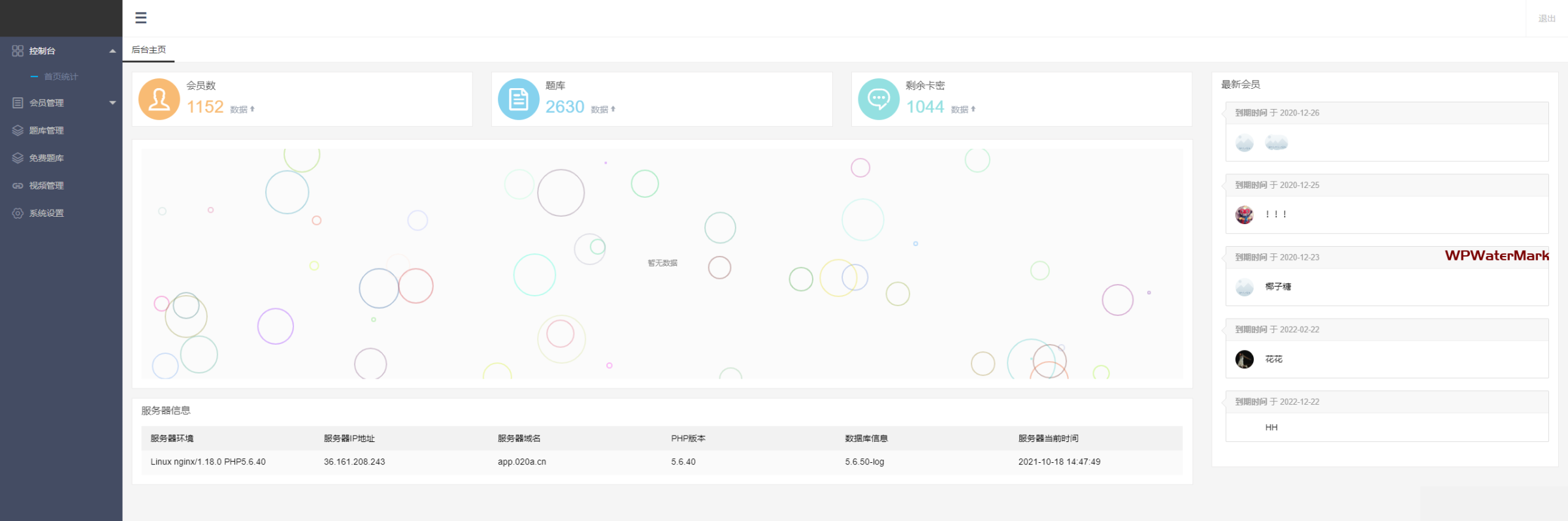Click the 1044 remaining card-key number
This screenshot has height=521, width=1568.
coord(924,107)
